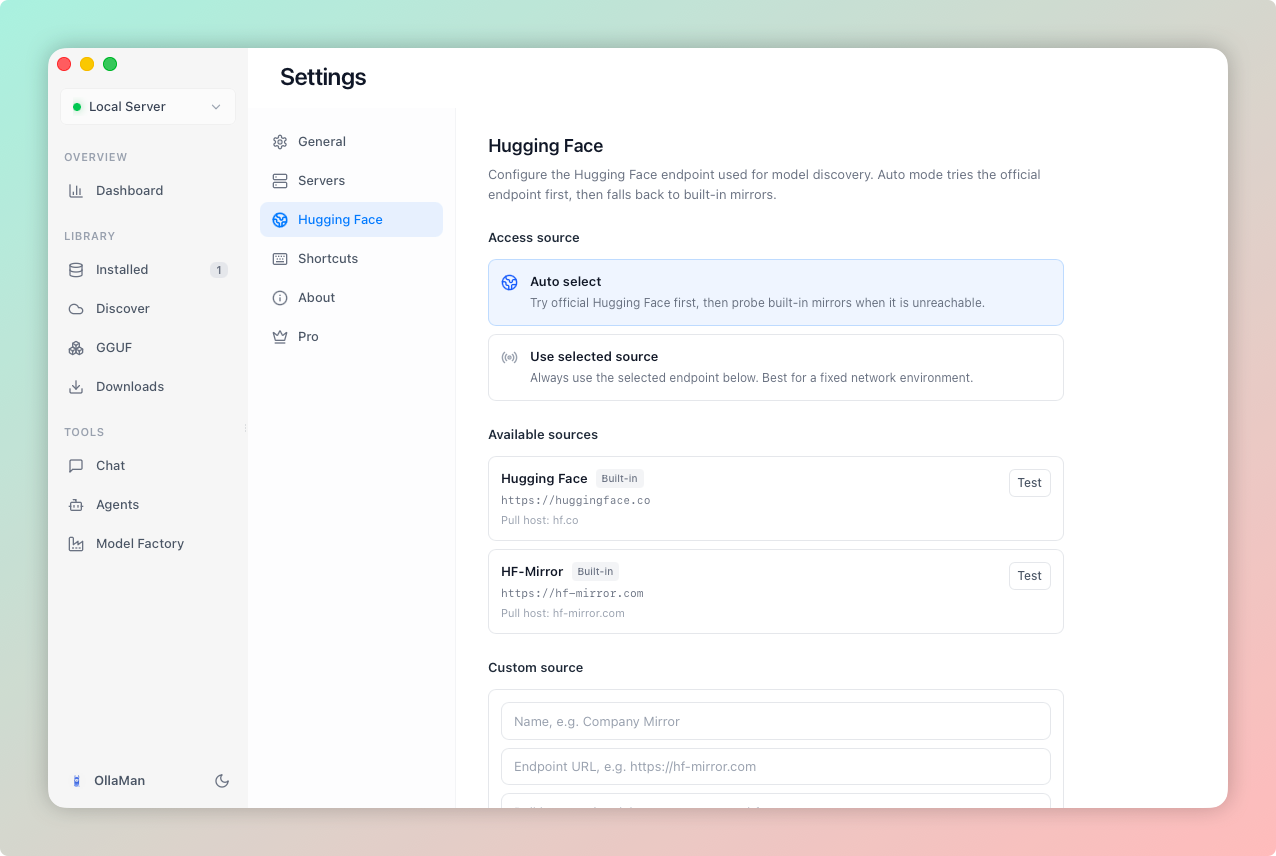Click the Installed database icon
The width and height of the screenshot is (1276, 856).
[76, 270]
